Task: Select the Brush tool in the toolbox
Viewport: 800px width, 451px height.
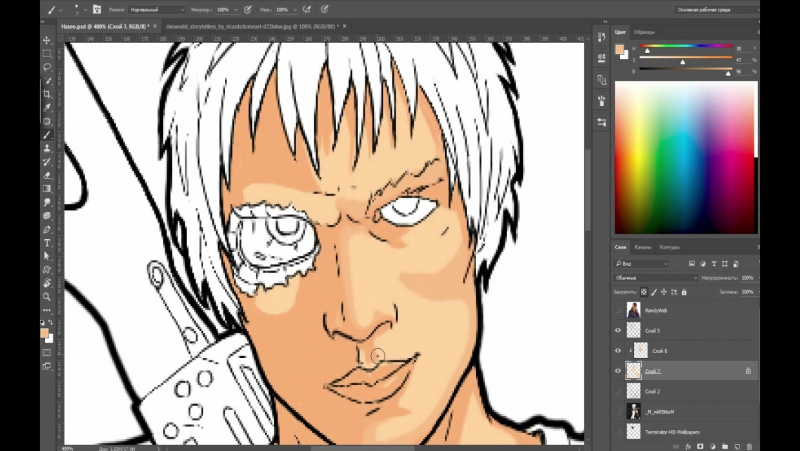Action: click(47, 135)
